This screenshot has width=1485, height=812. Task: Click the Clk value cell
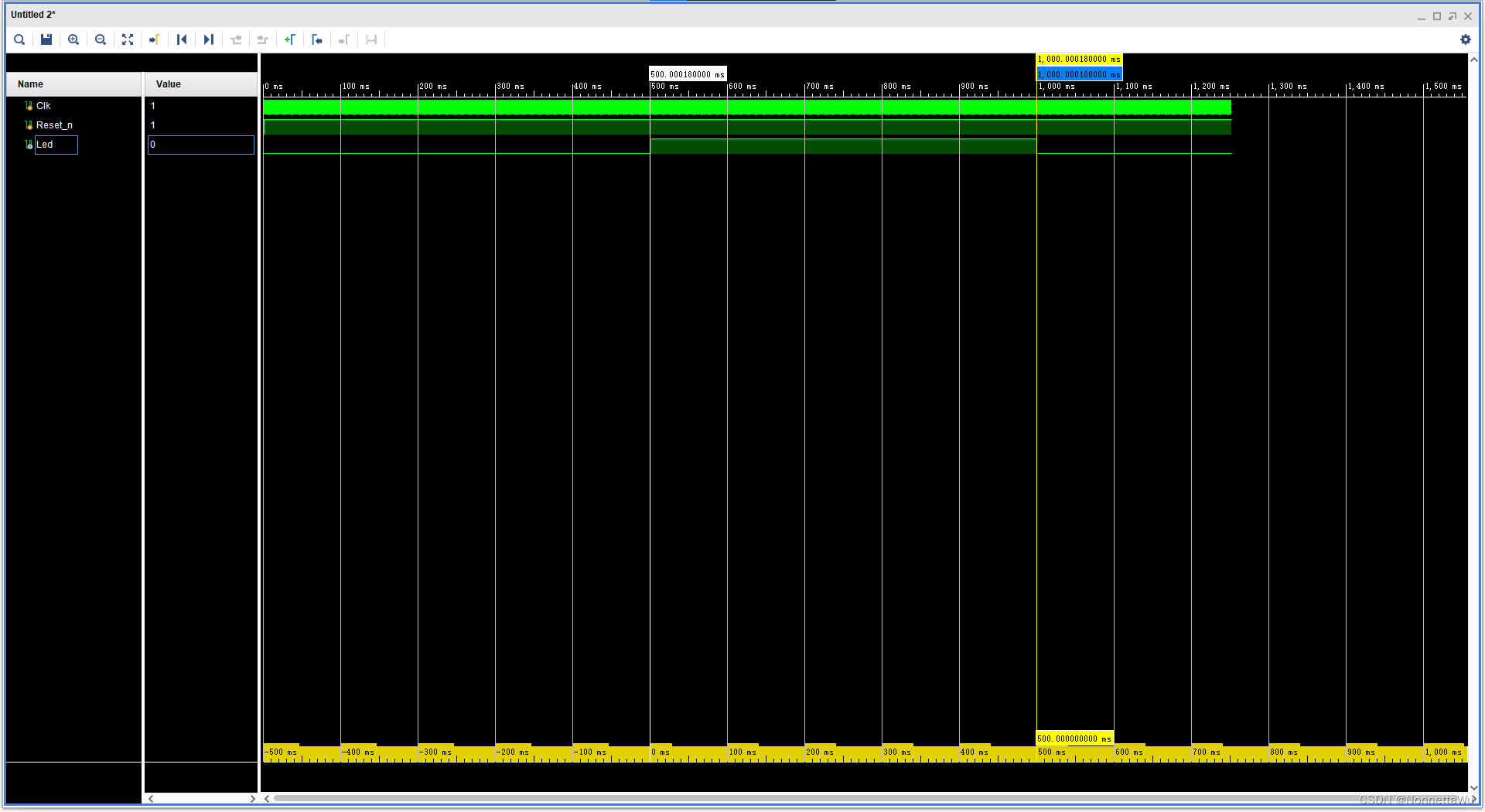pos(201,106)
